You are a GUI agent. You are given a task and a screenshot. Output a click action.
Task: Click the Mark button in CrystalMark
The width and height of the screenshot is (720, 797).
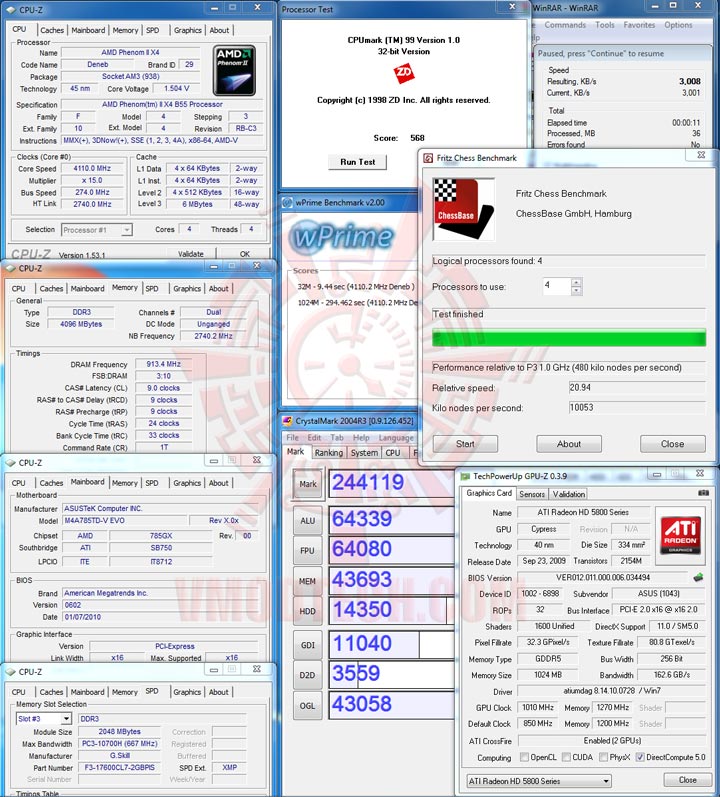tap(307, 484)
